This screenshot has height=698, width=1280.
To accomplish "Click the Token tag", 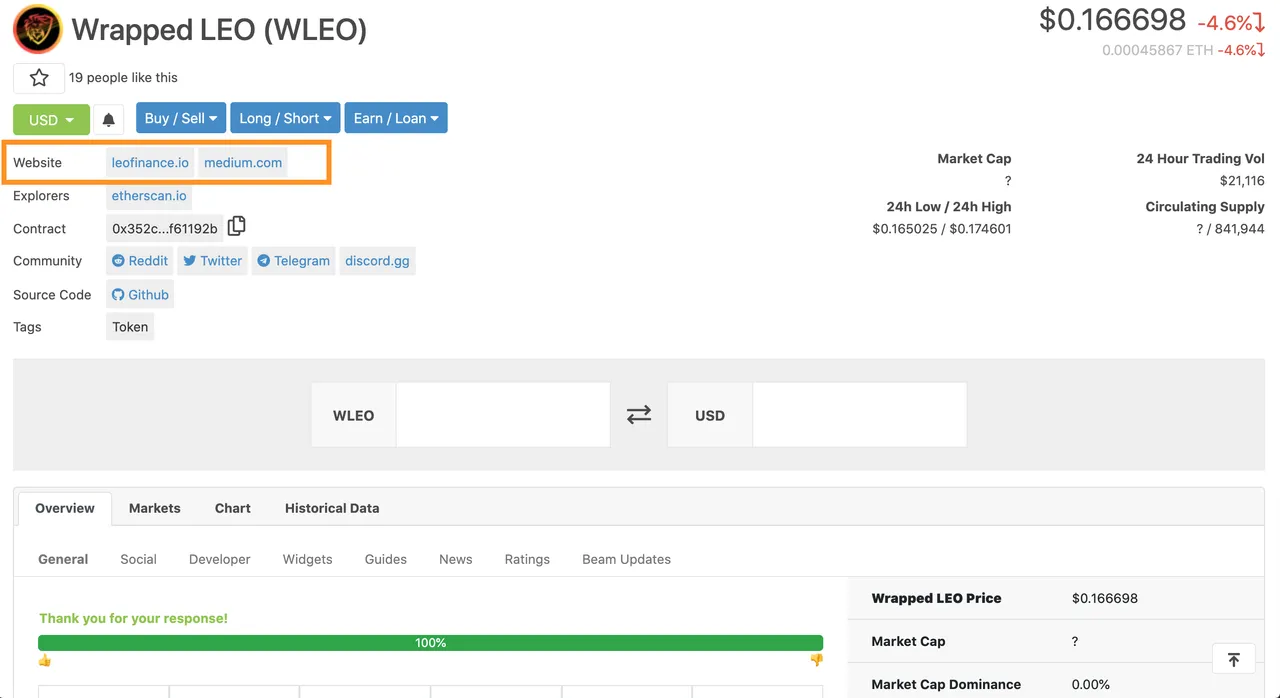I will [x=130, y=327].
